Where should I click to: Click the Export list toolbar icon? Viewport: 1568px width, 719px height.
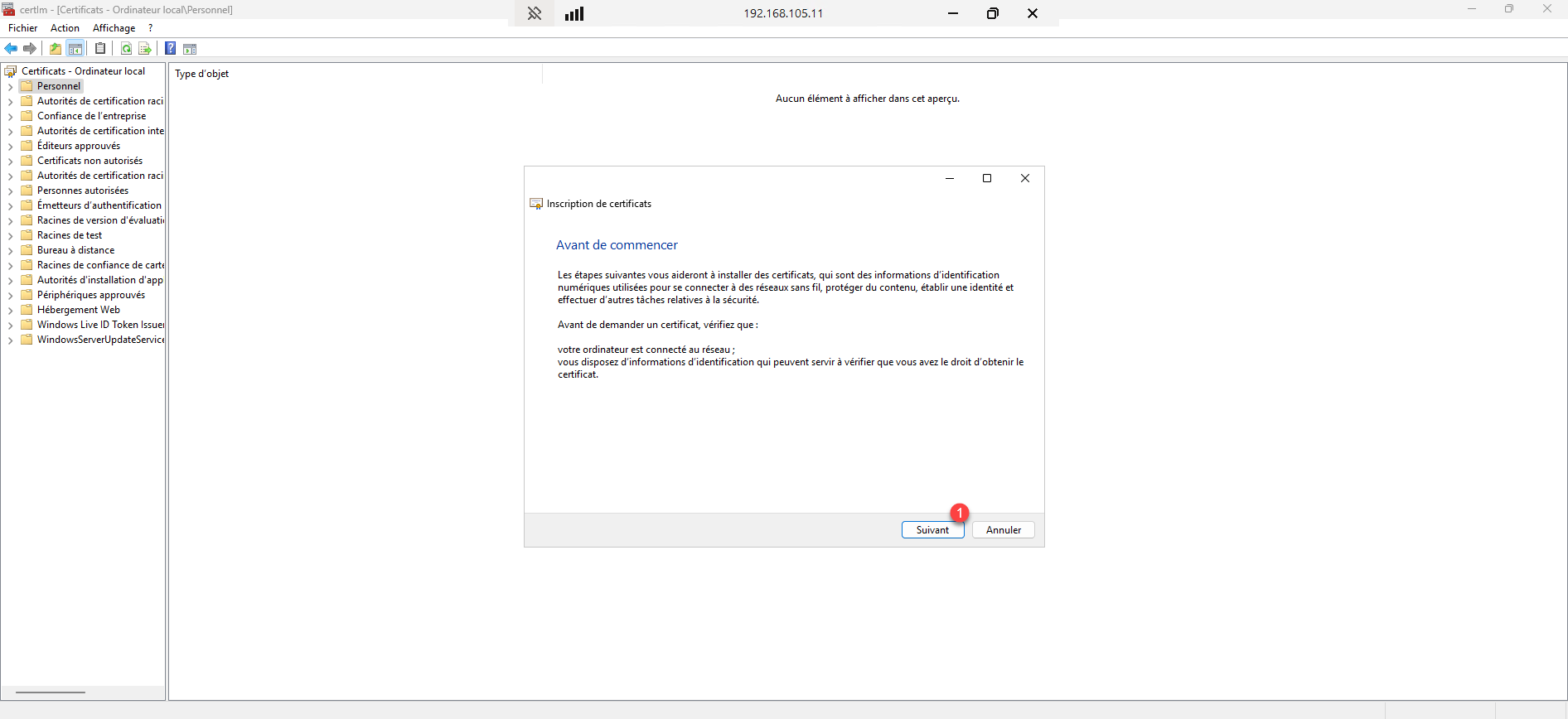point(145,49)
